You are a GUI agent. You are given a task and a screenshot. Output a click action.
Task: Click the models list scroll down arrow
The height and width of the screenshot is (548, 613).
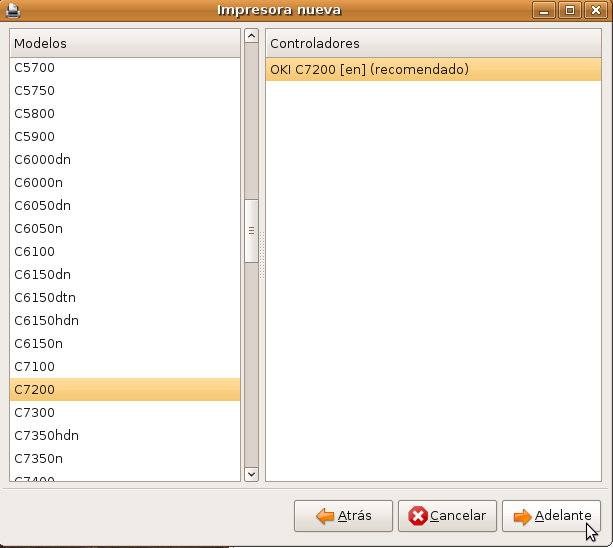(x=251, y=475)
